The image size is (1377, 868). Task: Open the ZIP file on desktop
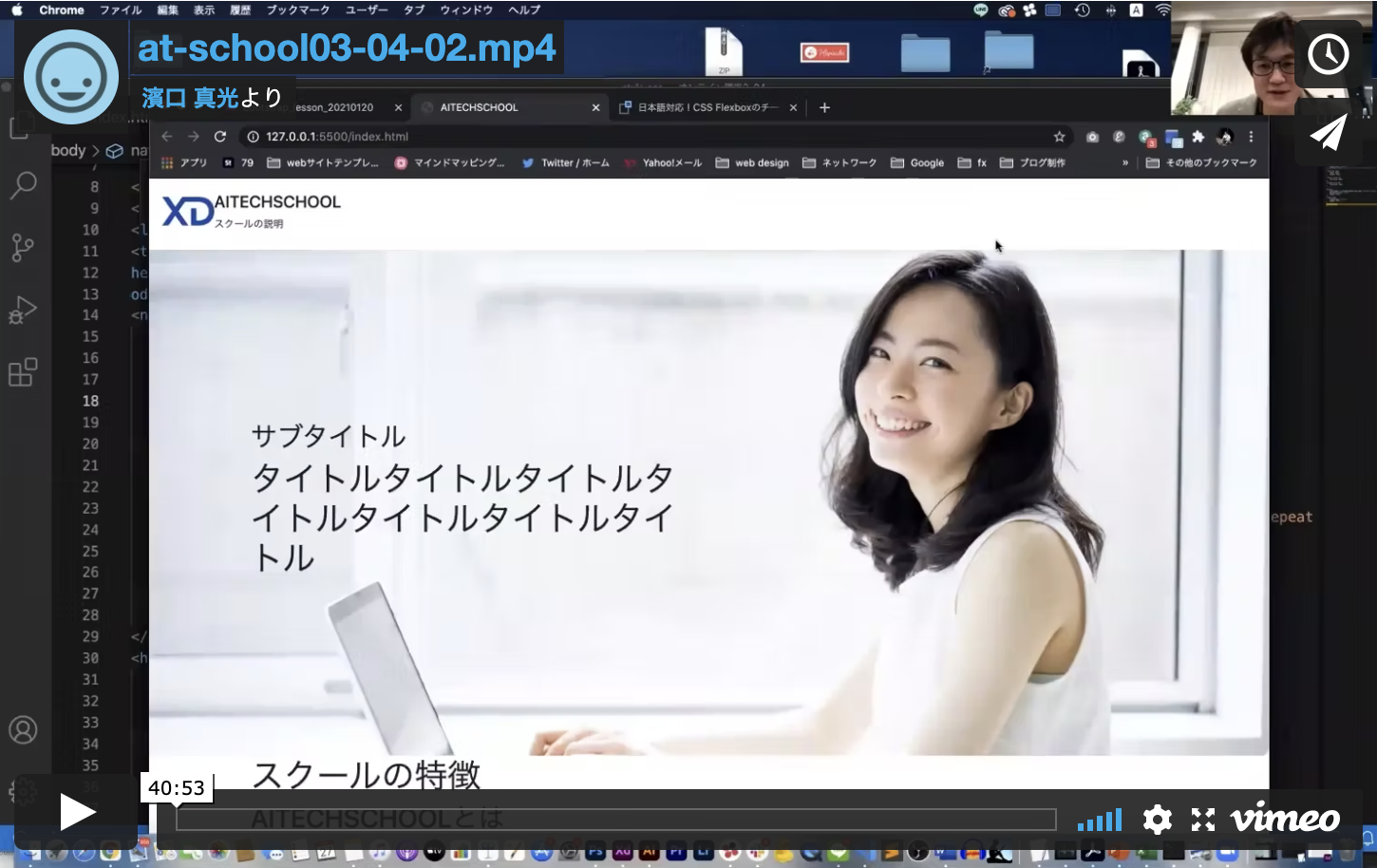point(724,51)
